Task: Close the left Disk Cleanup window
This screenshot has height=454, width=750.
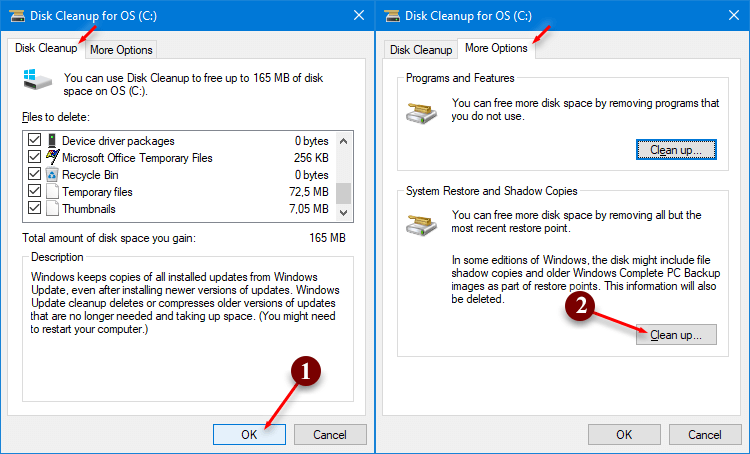Action: pos(359,15)
